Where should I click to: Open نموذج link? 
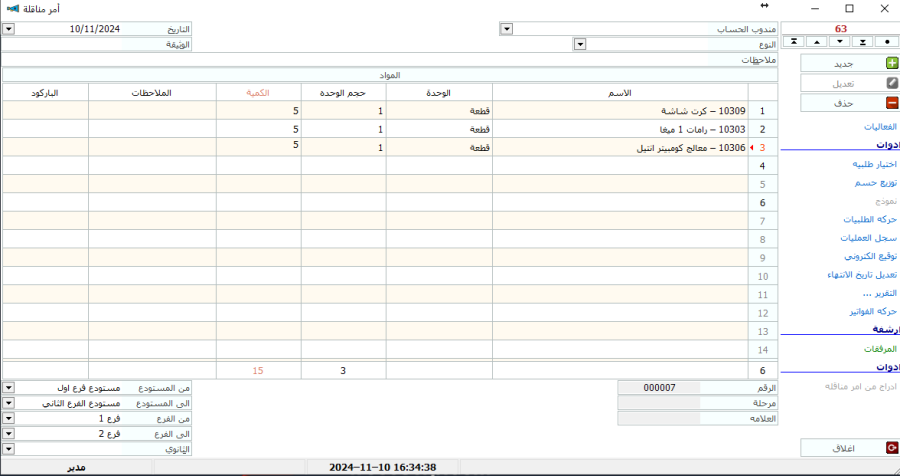pos(886,201)
